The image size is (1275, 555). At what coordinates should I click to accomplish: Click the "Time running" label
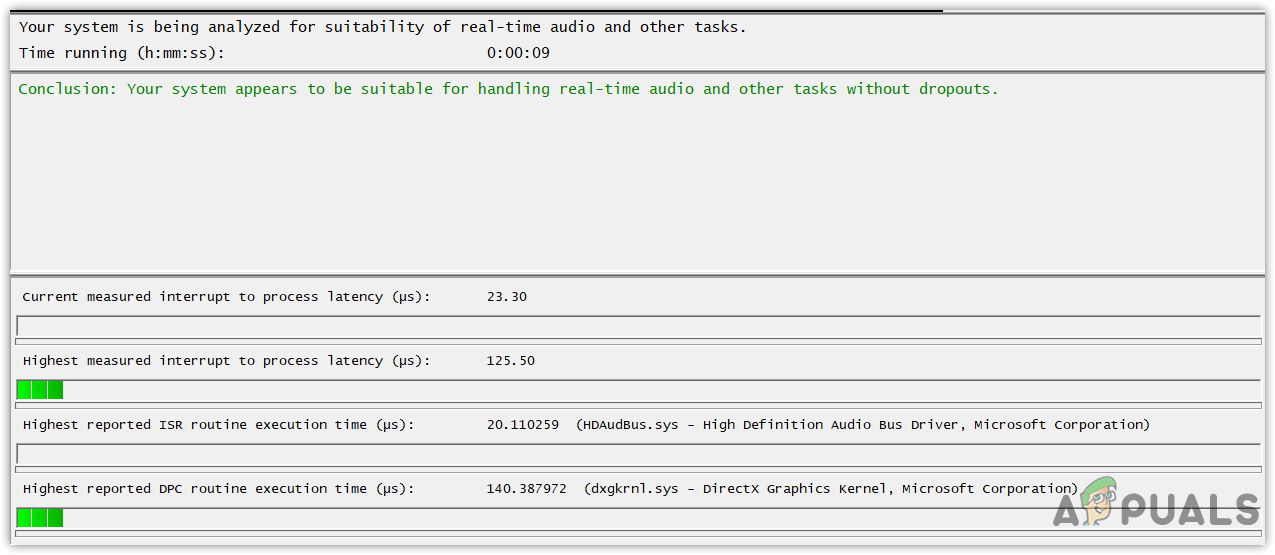(122, 53)
